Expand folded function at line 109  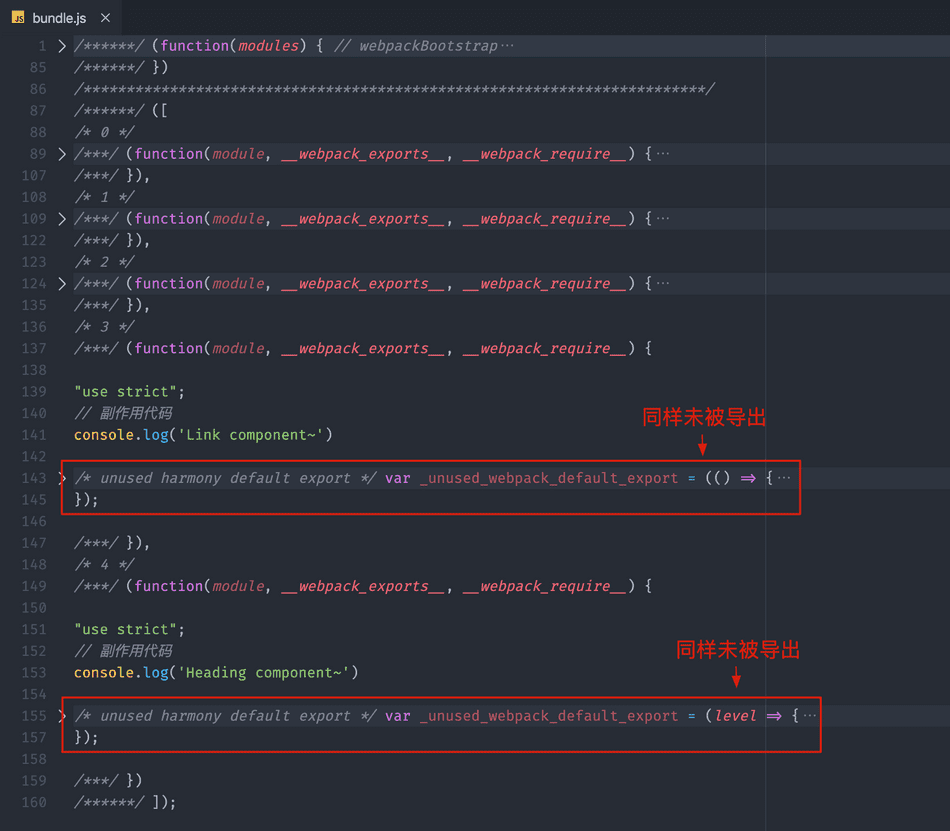(x=62, y=219)
